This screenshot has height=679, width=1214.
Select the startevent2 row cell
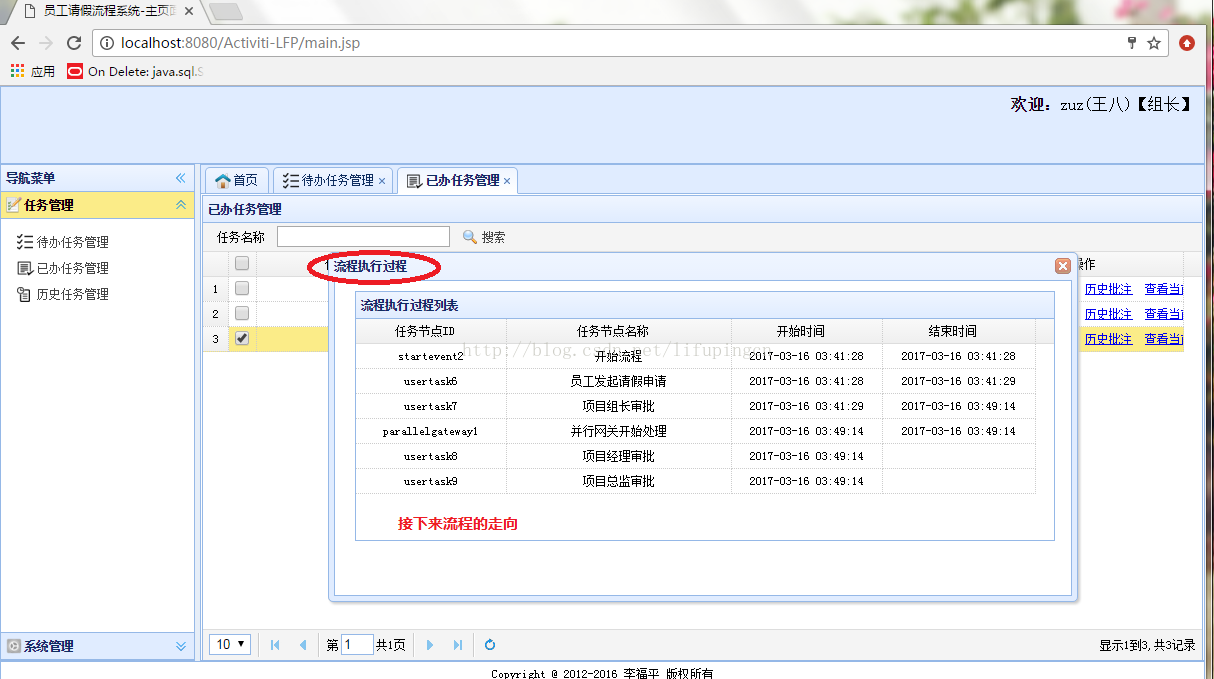tap(431, 356)
